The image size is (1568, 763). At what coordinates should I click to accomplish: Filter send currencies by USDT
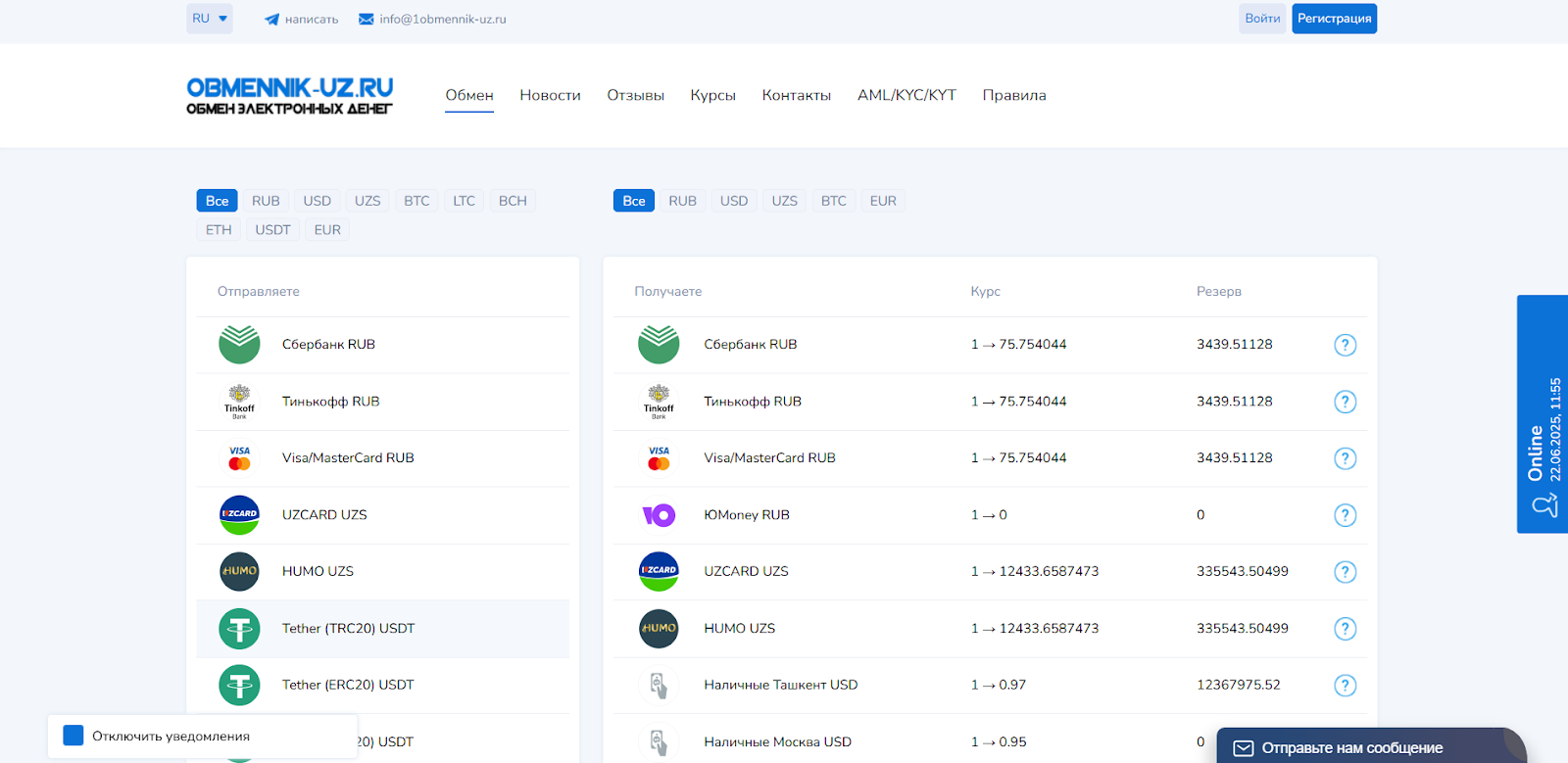[272, 230]
